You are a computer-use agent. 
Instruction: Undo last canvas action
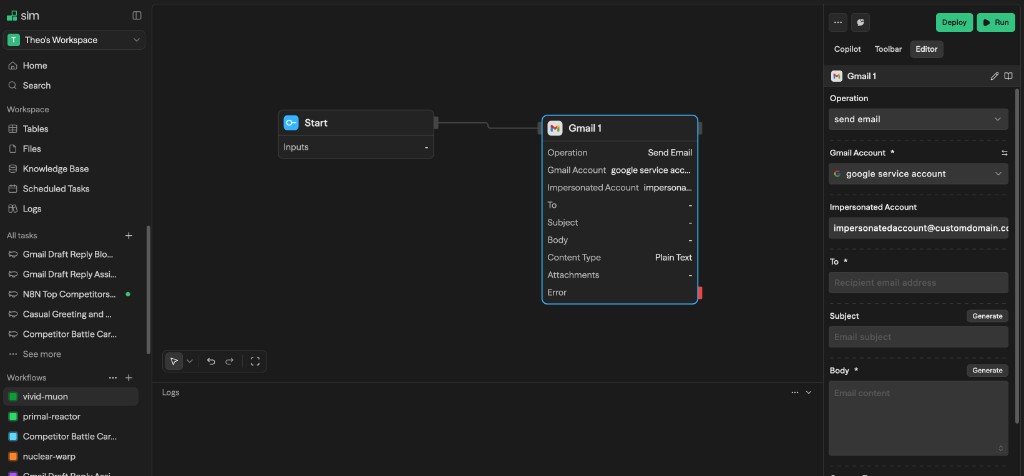[x=211, y=361]
